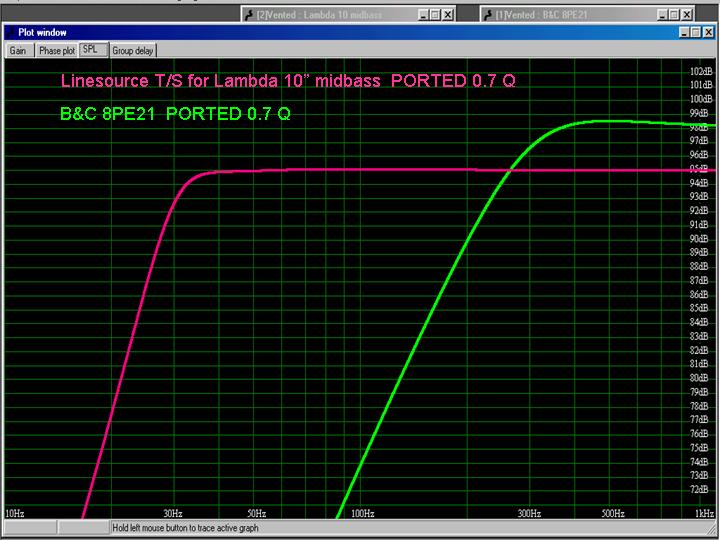The width and height of the screenshot is (720, 540).
Task: Activate the Vented Lambda 10 midbass window title
Action: point(320,15)
